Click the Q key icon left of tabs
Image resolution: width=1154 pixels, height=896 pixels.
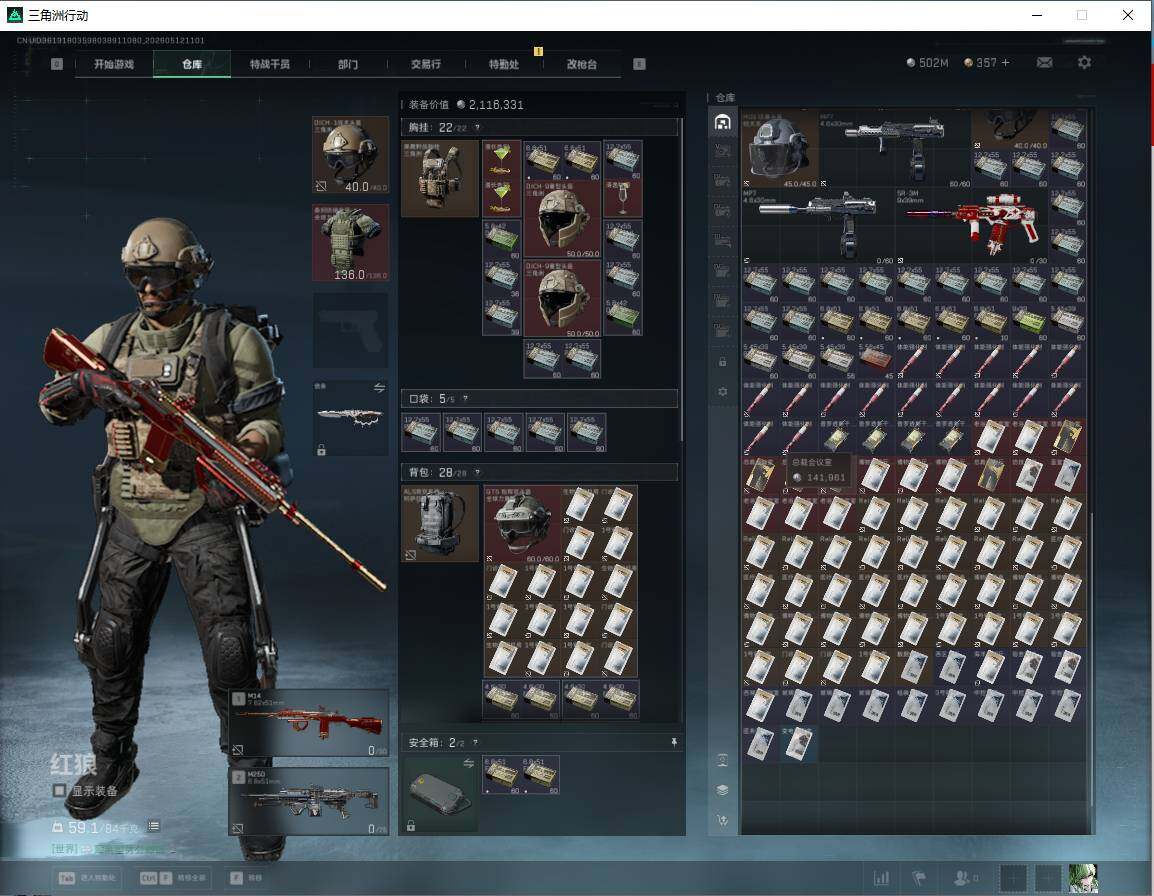coord(57,64)
